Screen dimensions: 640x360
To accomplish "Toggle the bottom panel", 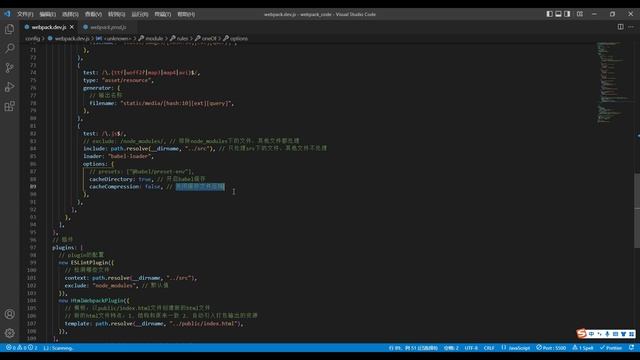I will tap(558, 14).
